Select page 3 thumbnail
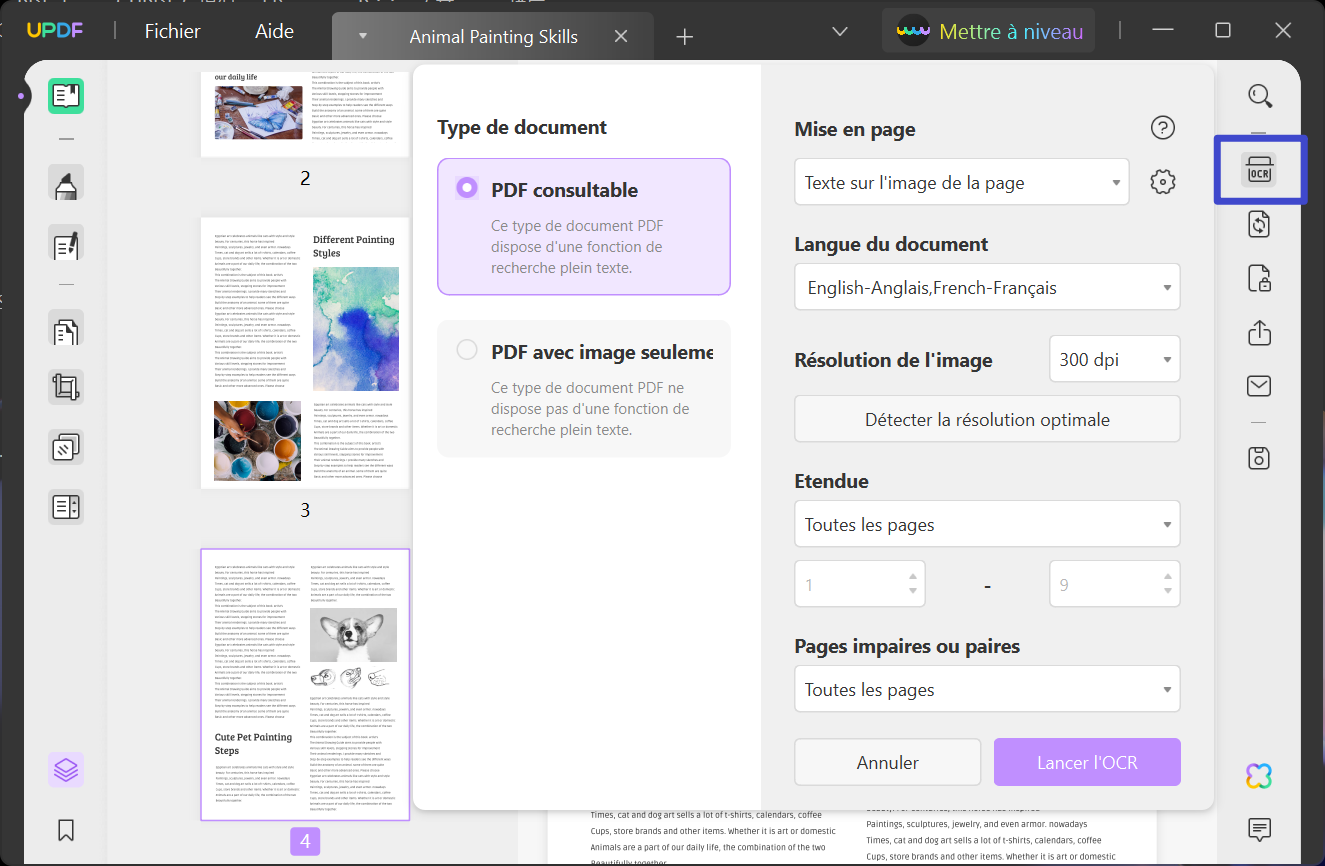 305,353
